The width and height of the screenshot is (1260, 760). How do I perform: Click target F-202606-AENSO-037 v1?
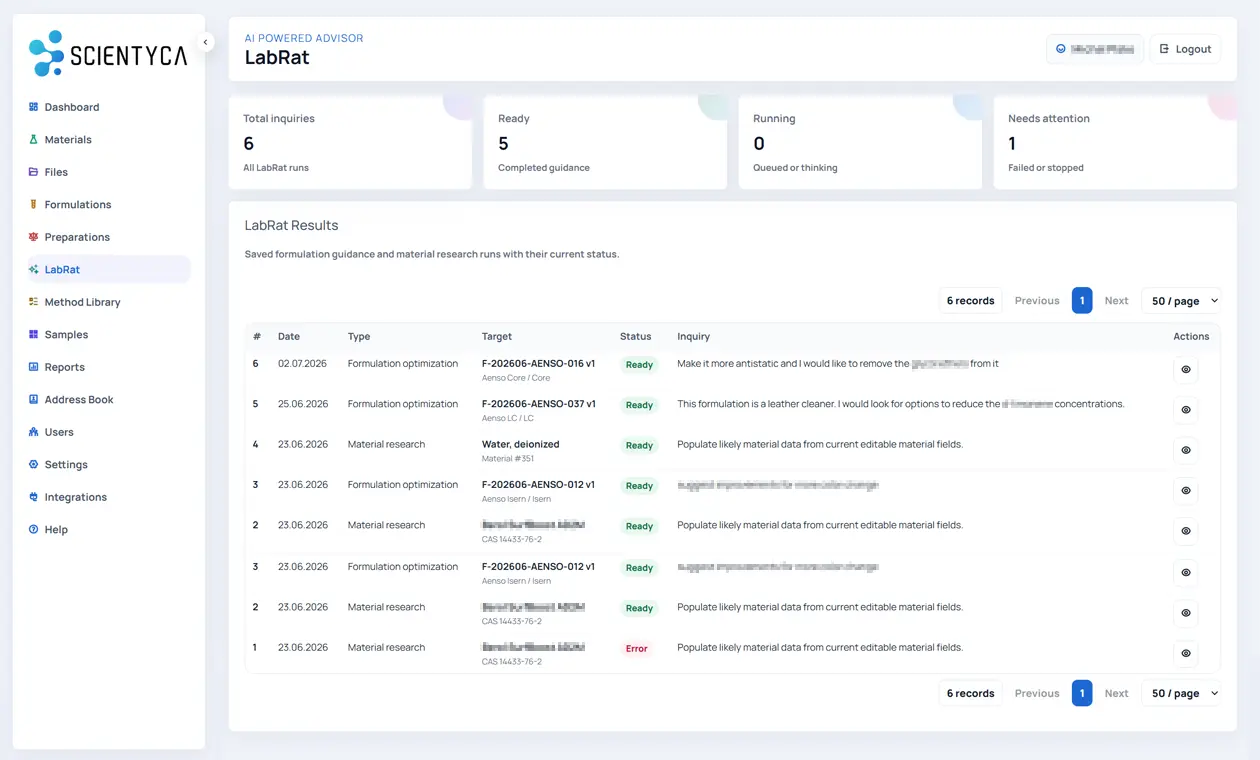539,404
